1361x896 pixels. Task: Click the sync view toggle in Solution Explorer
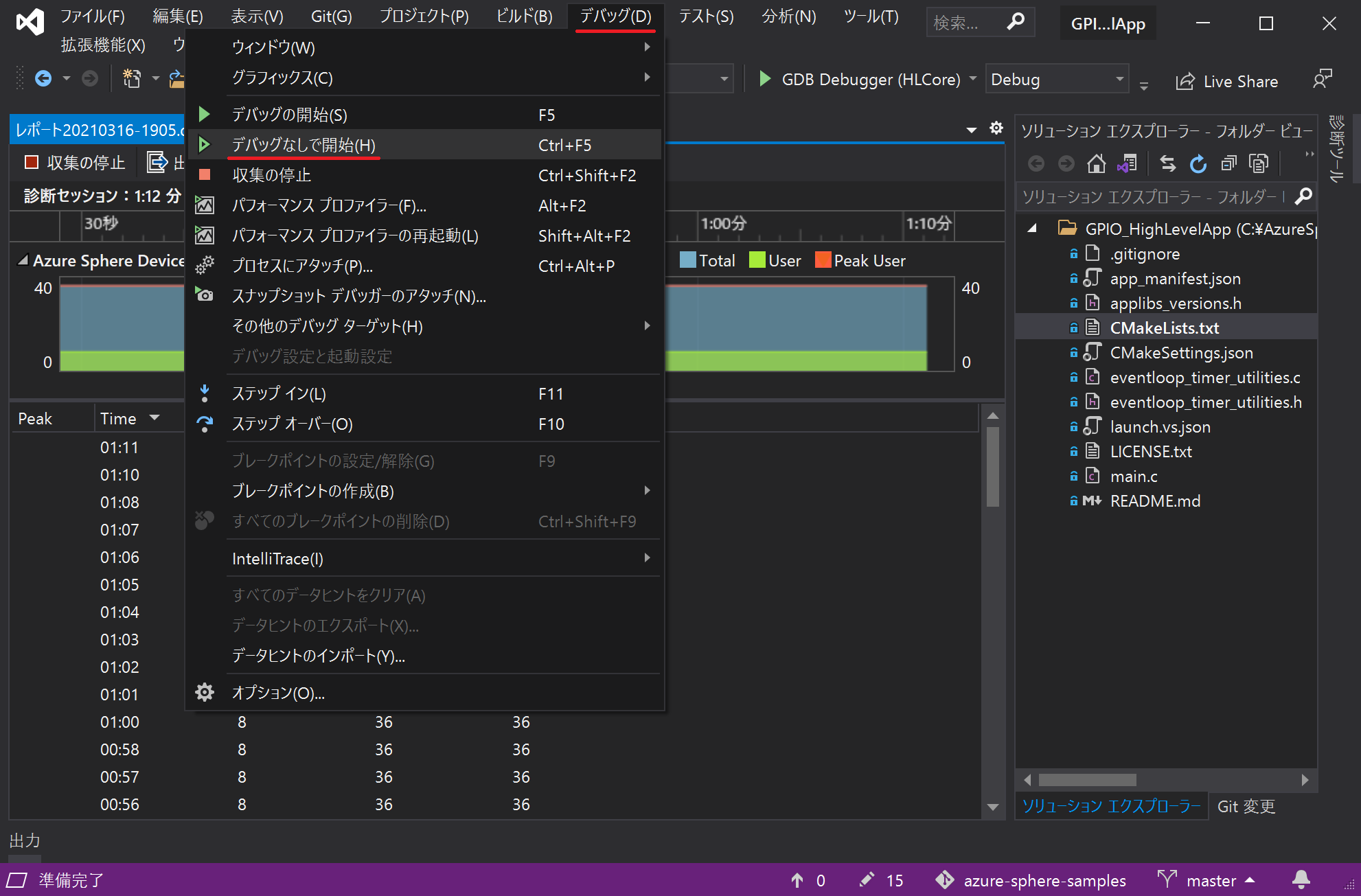pyautogui.click(x=1167, y=163)
